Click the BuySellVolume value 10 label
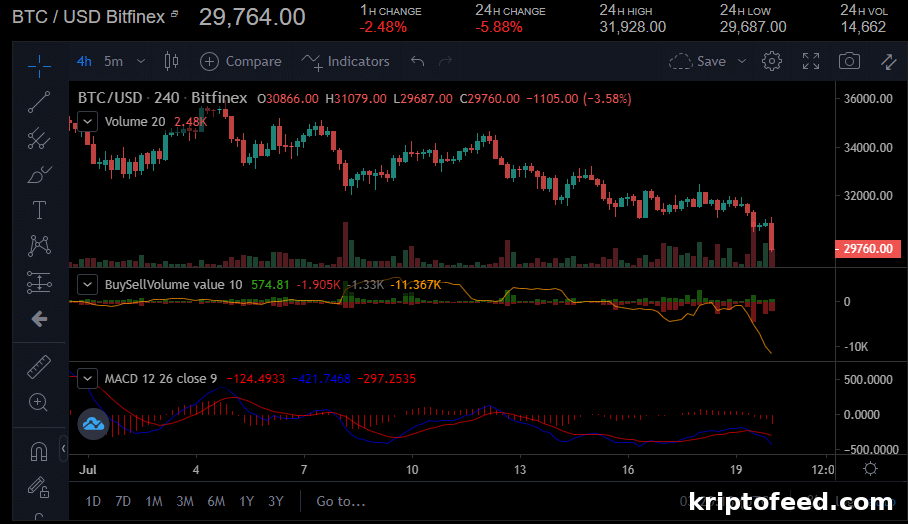 pyautogui.click(x=173, y=284)
